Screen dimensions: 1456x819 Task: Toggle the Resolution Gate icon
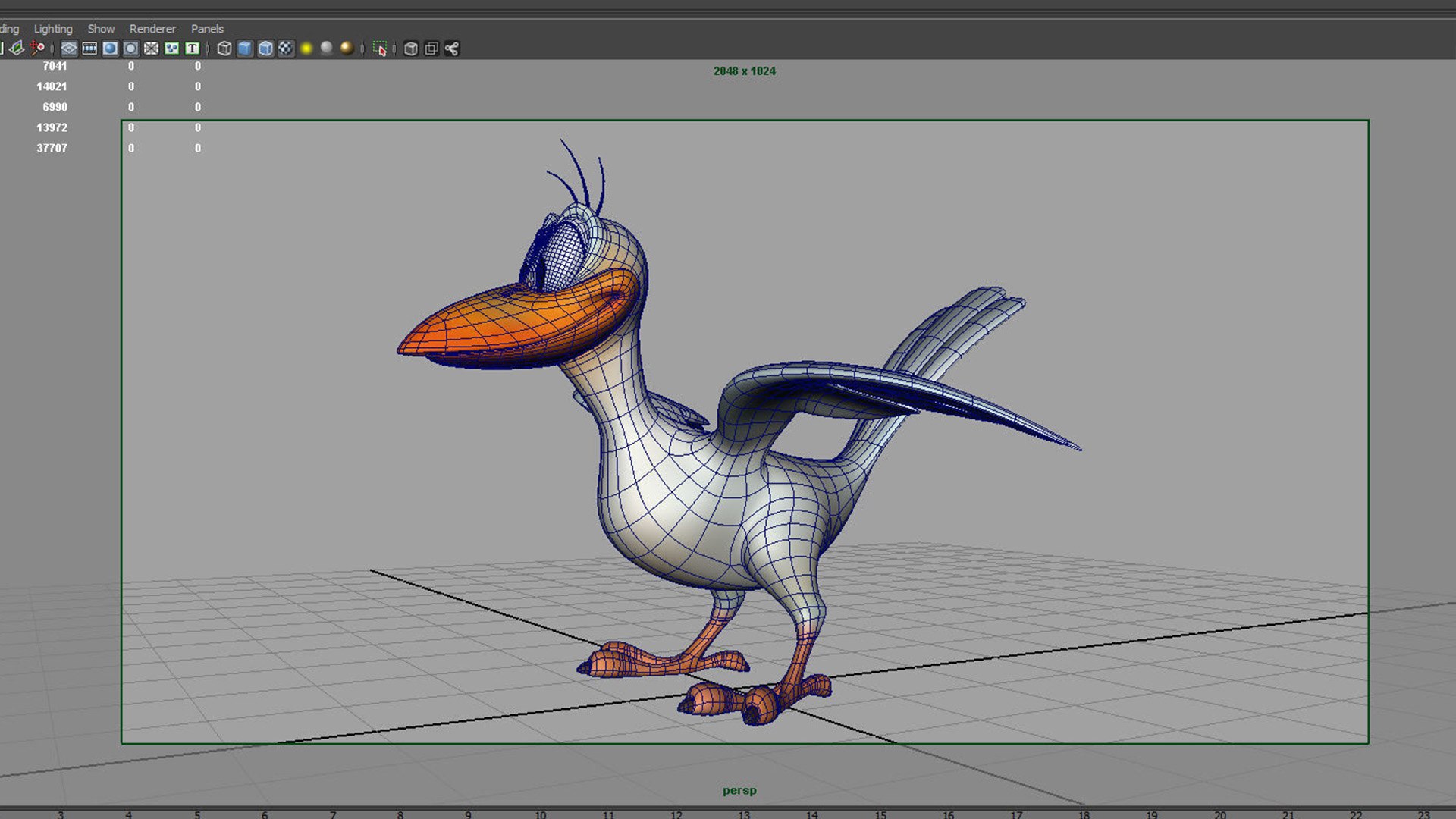point(110,49)
